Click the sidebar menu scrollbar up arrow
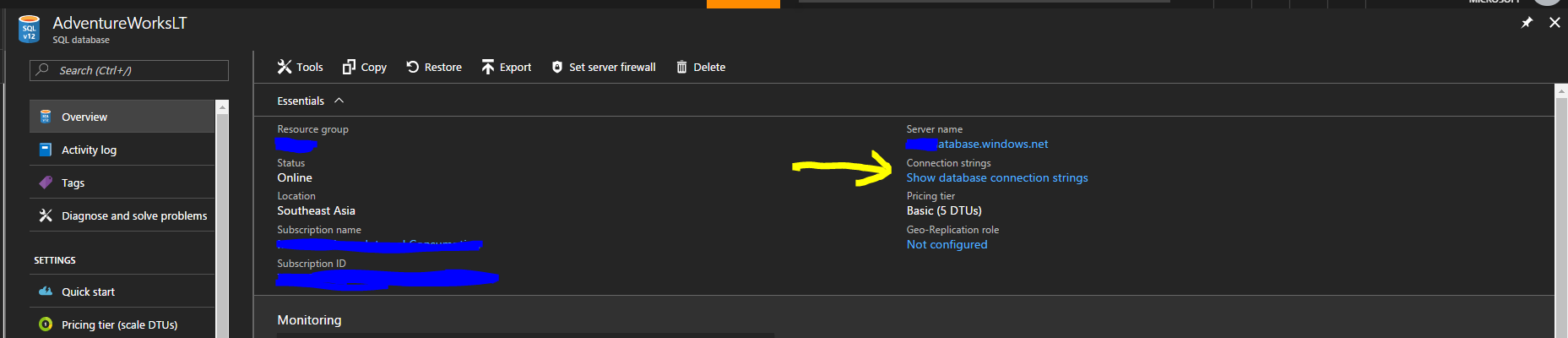The height and width of the screenshot is (338, 1568). click(222, 107)
